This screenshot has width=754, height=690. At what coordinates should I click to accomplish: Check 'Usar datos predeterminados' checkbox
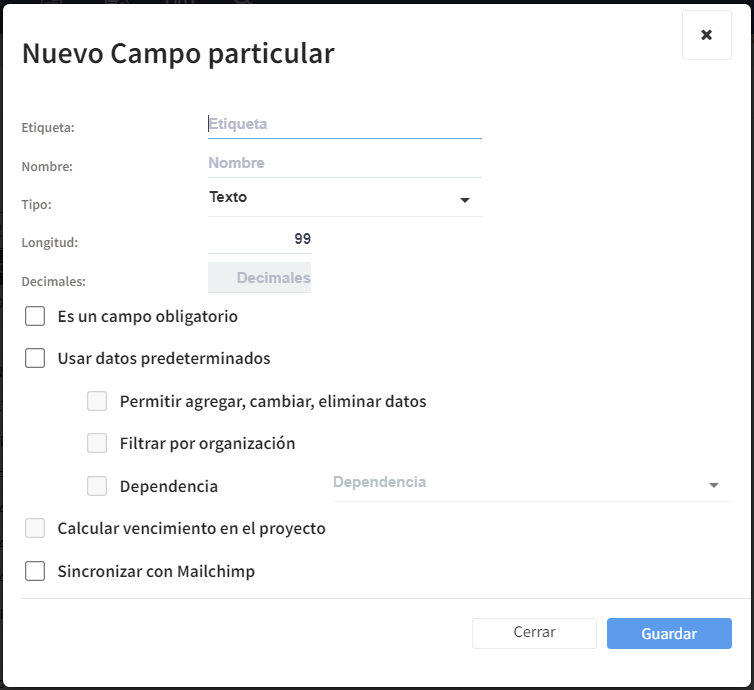[36, 358]
